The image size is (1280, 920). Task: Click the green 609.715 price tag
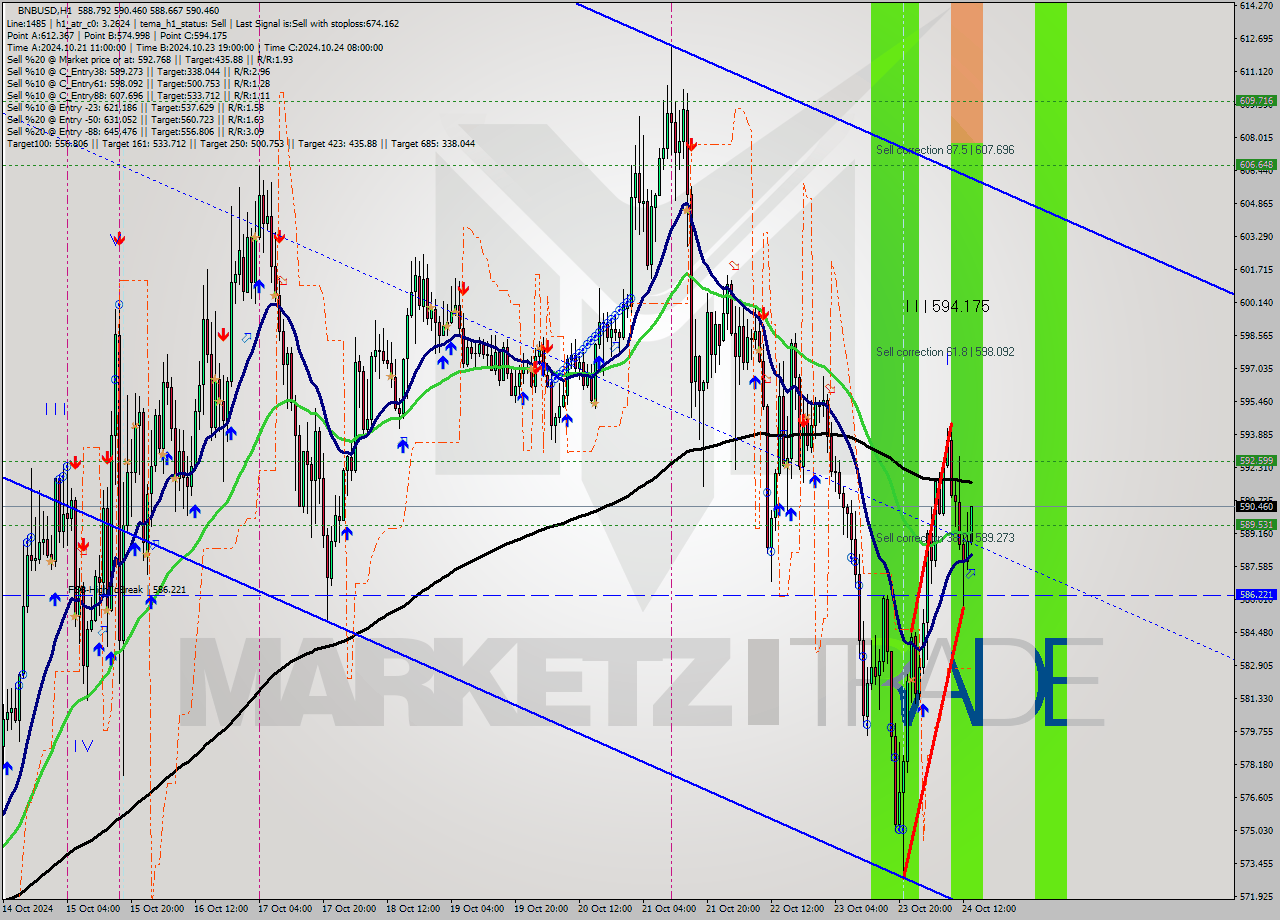pyautogui.click(x=1256, y=101)
